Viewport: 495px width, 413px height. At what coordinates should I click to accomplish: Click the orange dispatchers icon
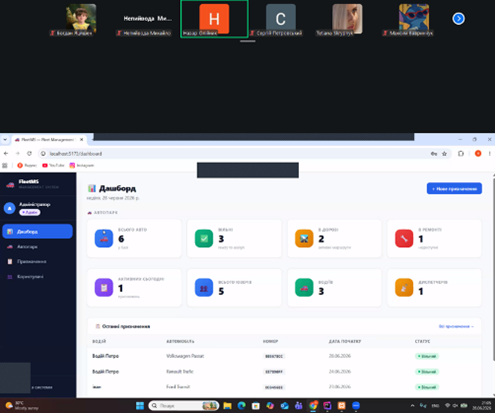point(404,288)
